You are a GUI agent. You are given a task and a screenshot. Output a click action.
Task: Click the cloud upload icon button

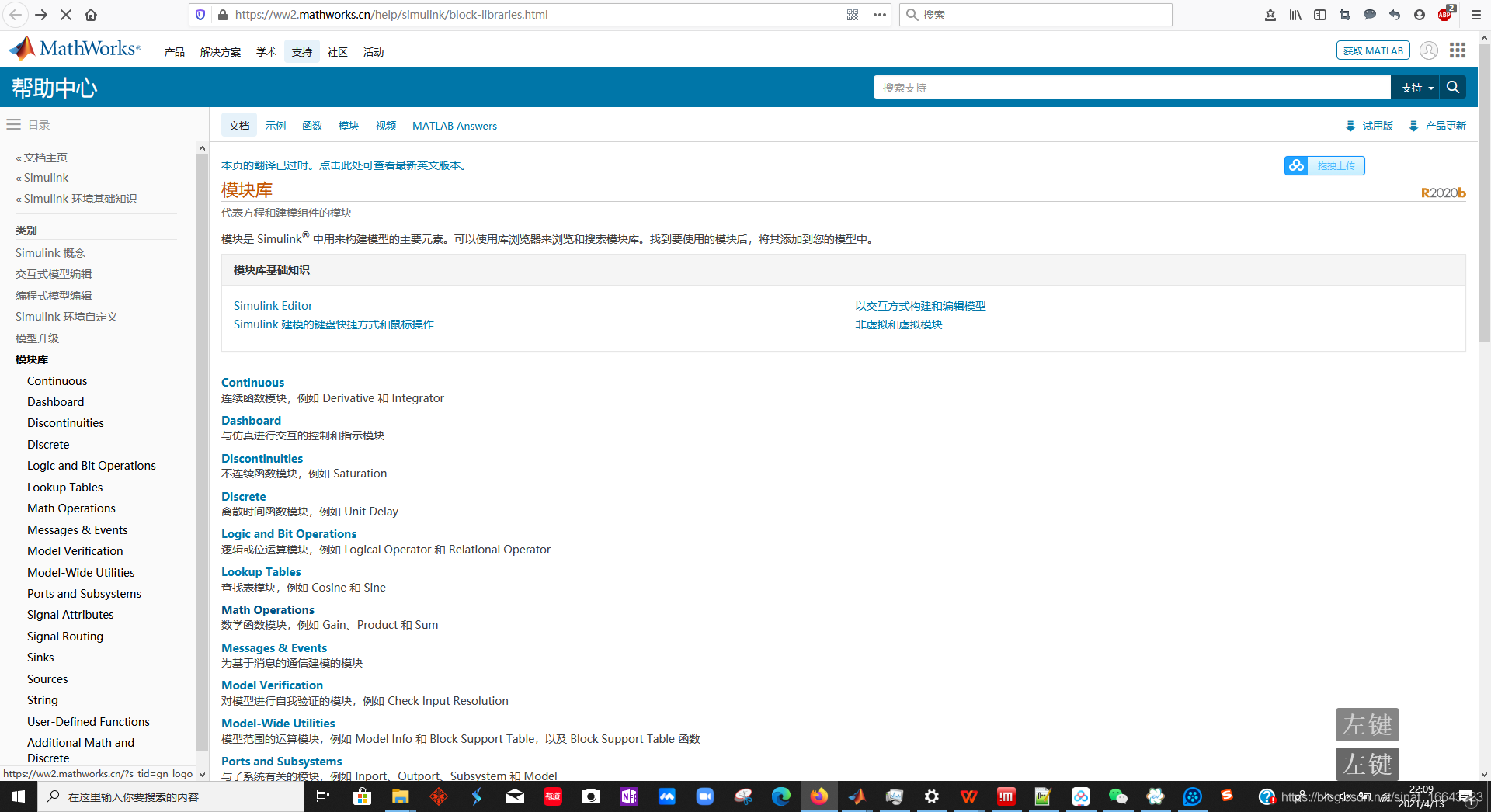pyautogui.click(x=1296, y=165)
